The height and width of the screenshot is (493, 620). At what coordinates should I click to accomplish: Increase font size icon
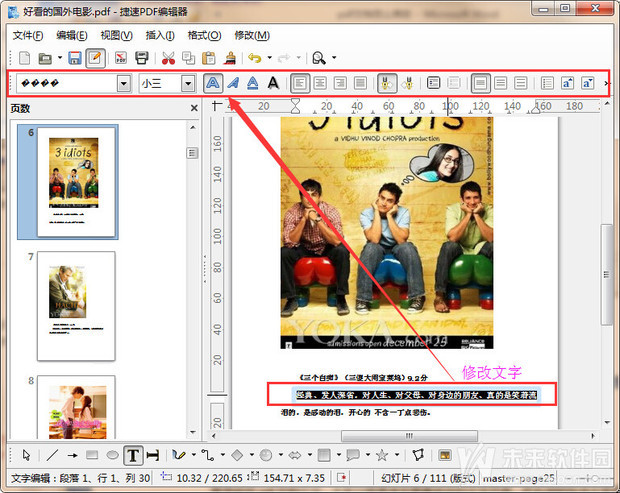[x=567, y=83]
